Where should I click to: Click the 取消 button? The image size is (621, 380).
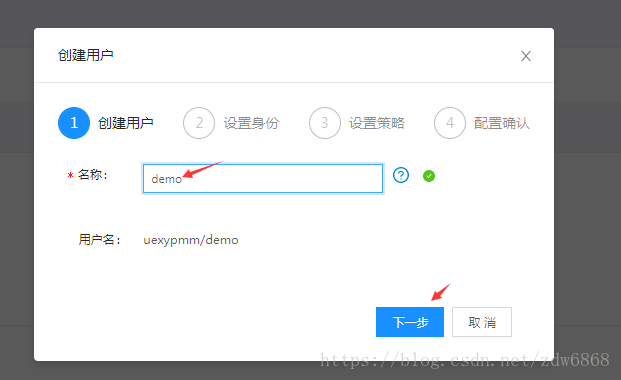[x=482, y=322]
